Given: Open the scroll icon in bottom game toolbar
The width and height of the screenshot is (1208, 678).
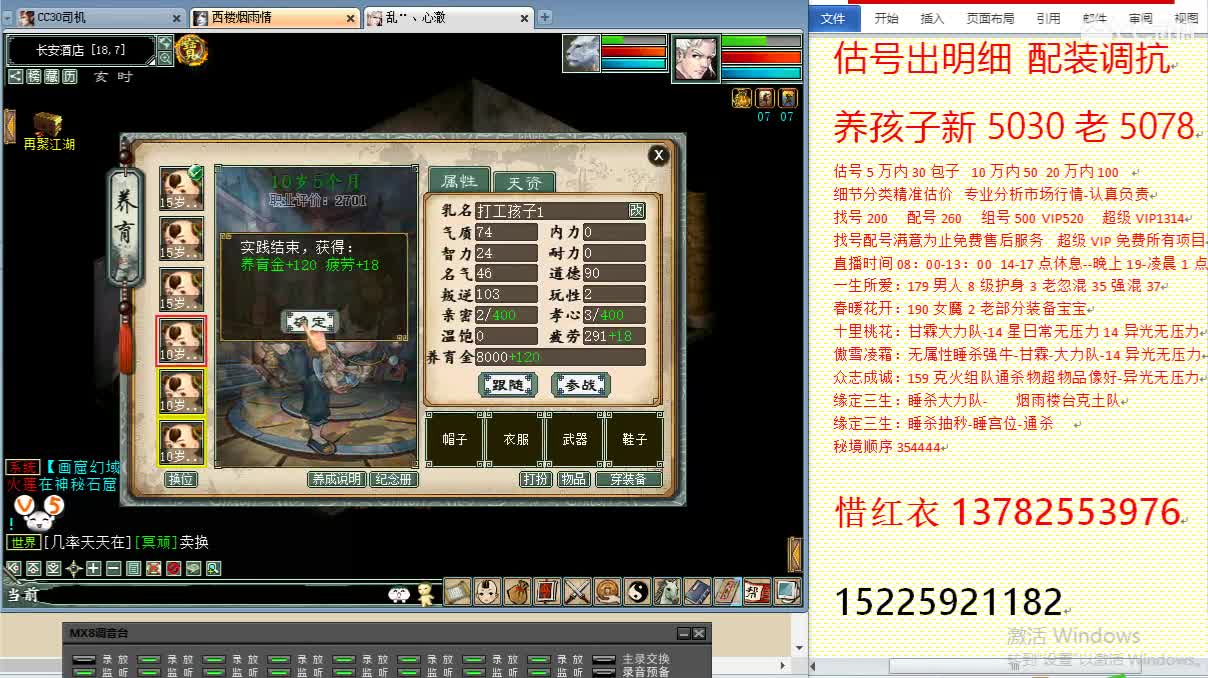Looking at the screenshot, I should pyautogui.click(x=457, y=592).
